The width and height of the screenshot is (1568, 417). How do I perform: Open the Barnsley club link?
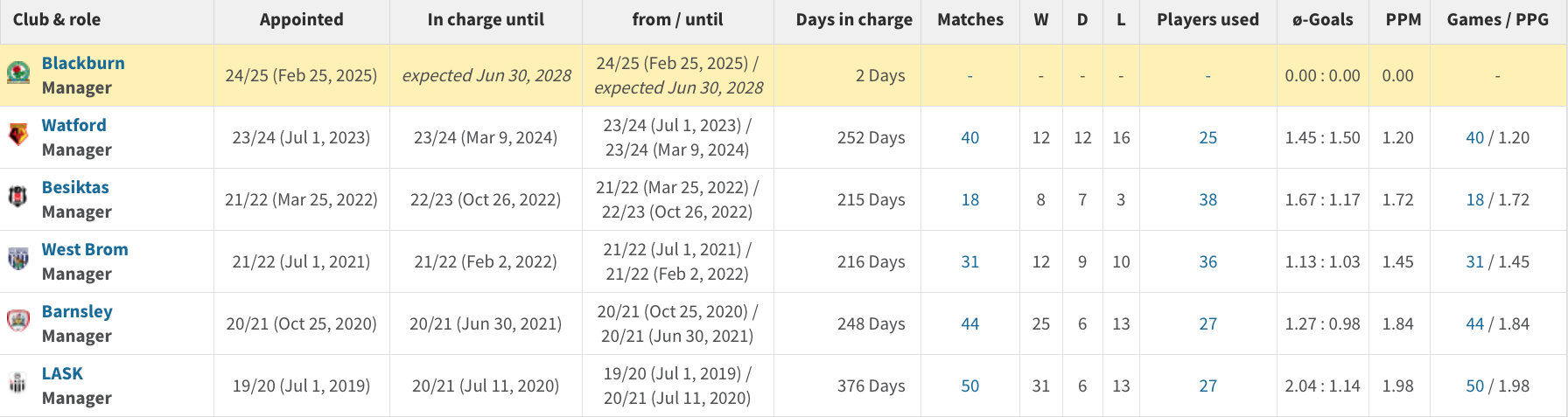[x=77, y=311]
